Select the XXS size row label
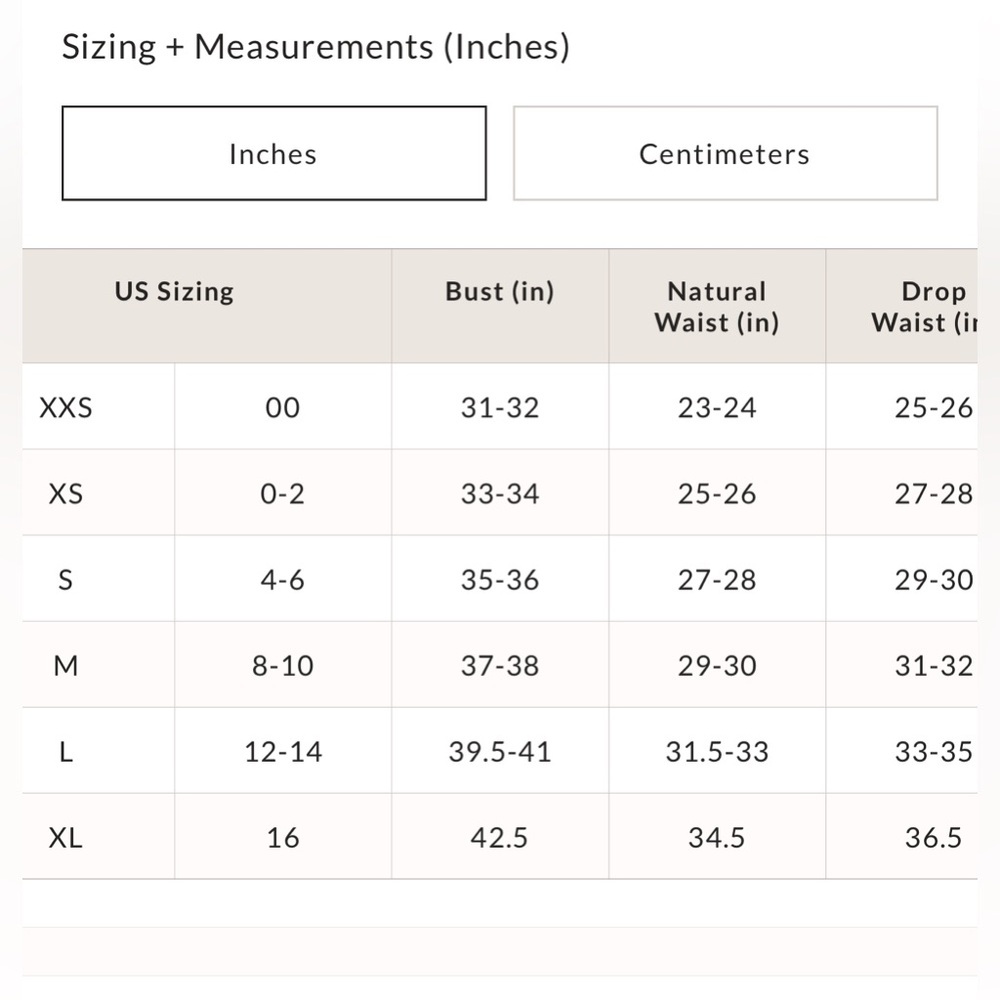 pyautogui.click(x=66, y=408)
